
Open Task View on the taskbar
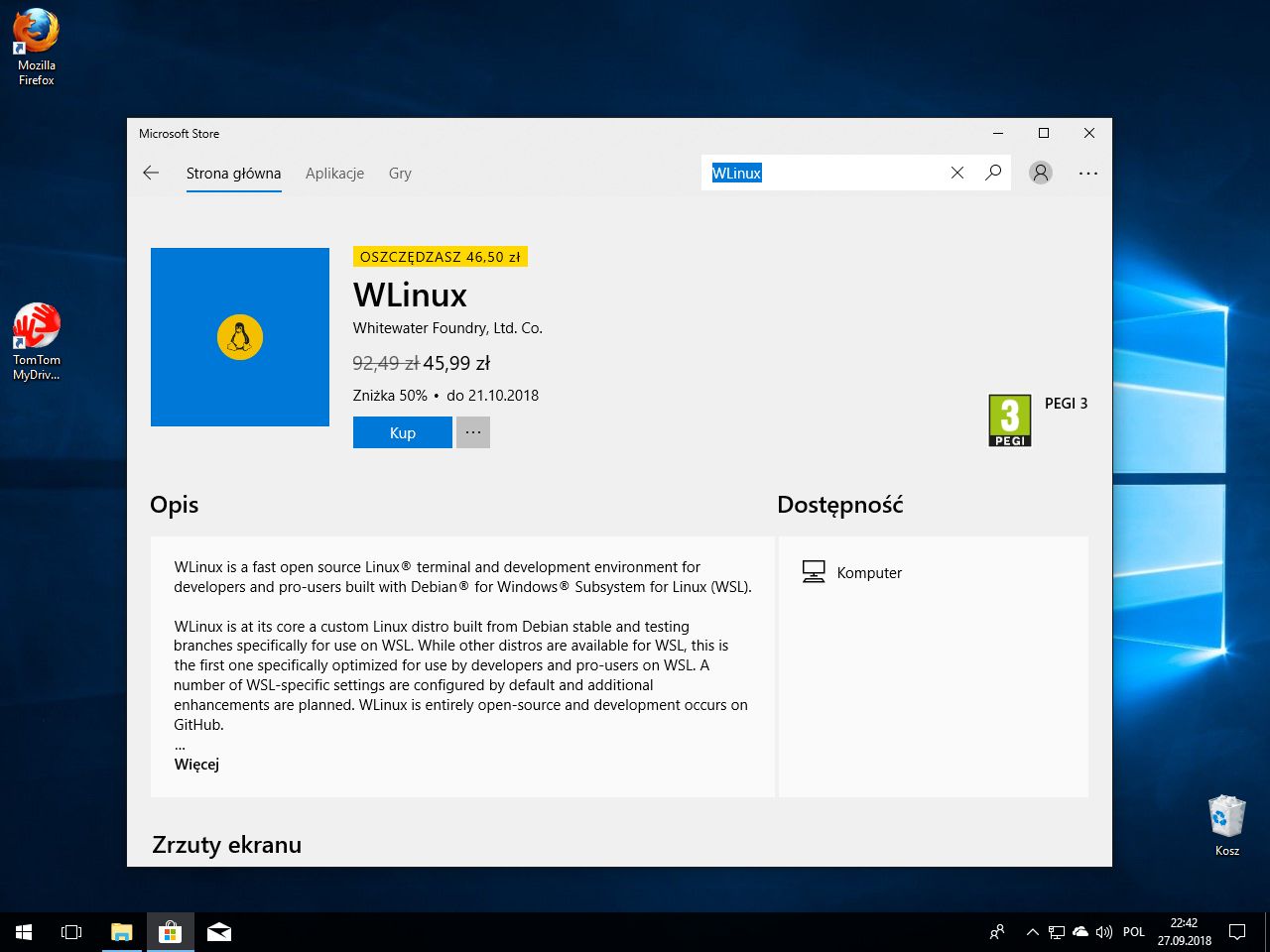click(71, 932)
